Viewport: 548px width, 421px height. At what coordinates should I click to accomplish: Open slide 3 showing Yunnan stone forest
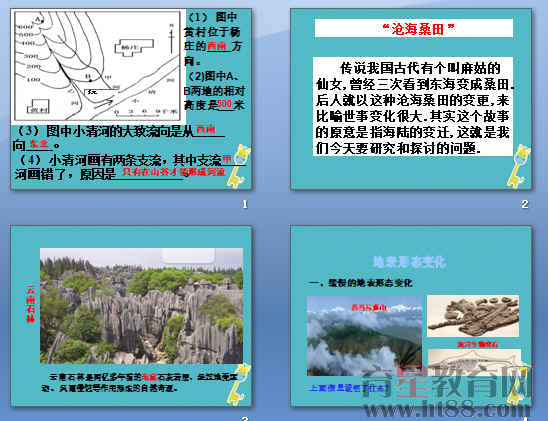coord(131,316)
